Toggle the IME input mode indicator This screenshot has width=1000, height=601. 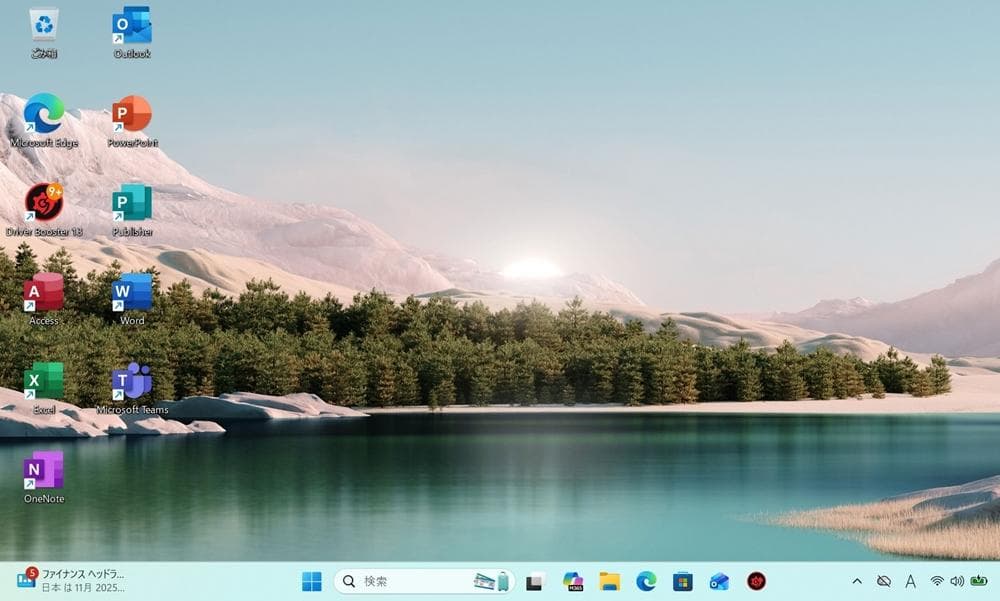point(910,581)
